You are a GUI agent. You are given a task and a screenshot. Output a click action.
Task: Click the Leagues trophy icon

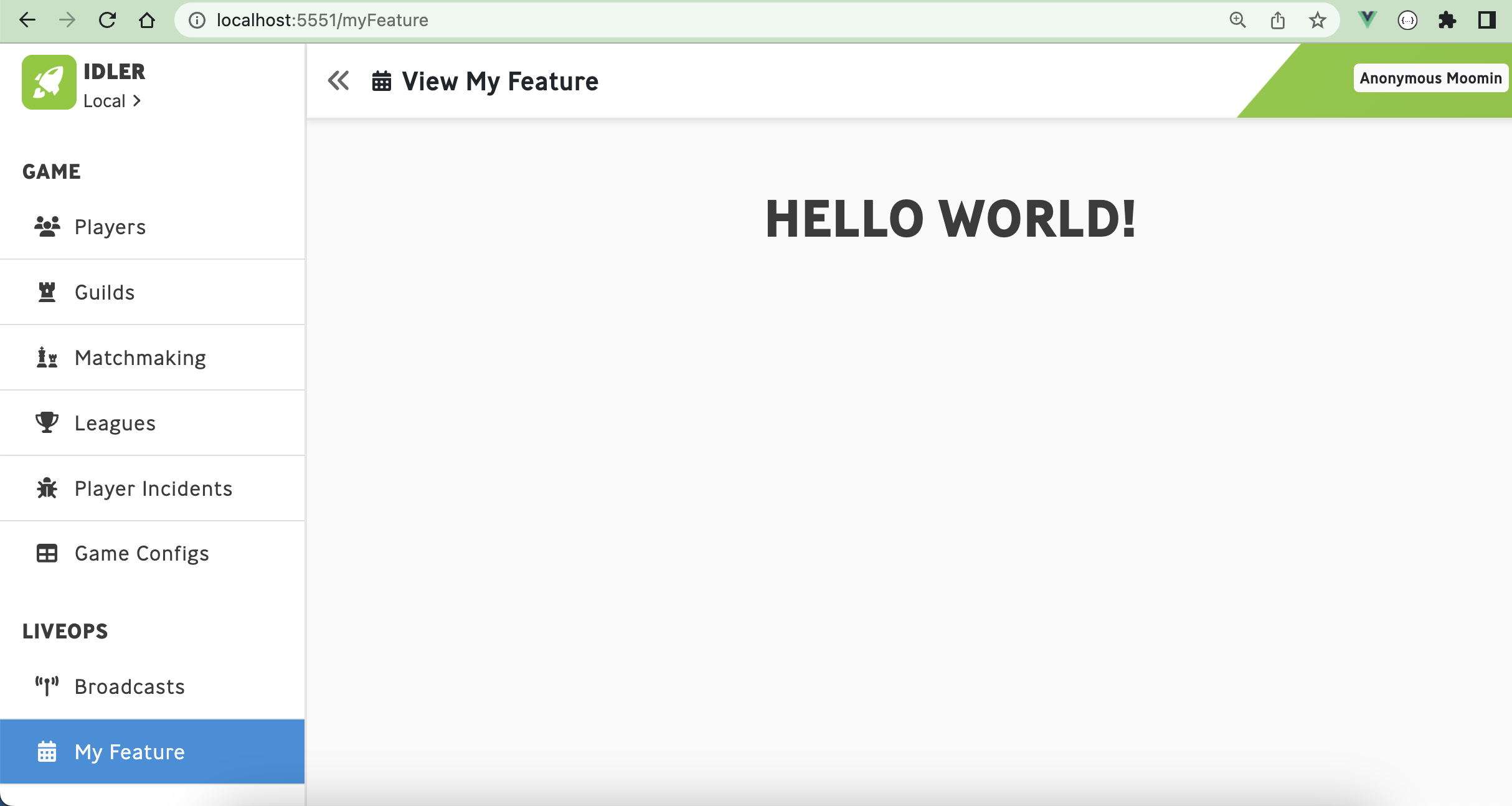(x=46, y=423)
